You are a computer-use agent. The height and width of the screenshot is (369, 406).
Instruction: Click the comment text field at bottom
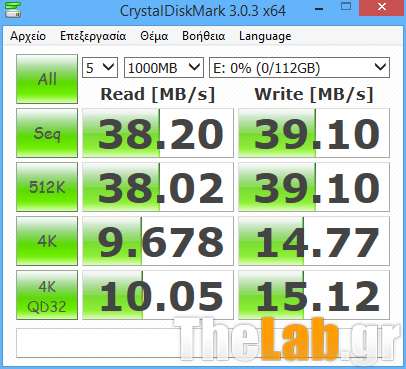click(203, 343)
